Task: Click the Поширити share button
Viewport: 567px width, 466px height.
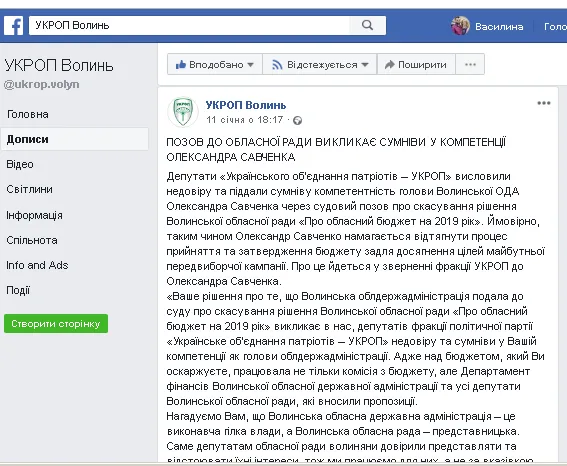Action: [416, 64]
